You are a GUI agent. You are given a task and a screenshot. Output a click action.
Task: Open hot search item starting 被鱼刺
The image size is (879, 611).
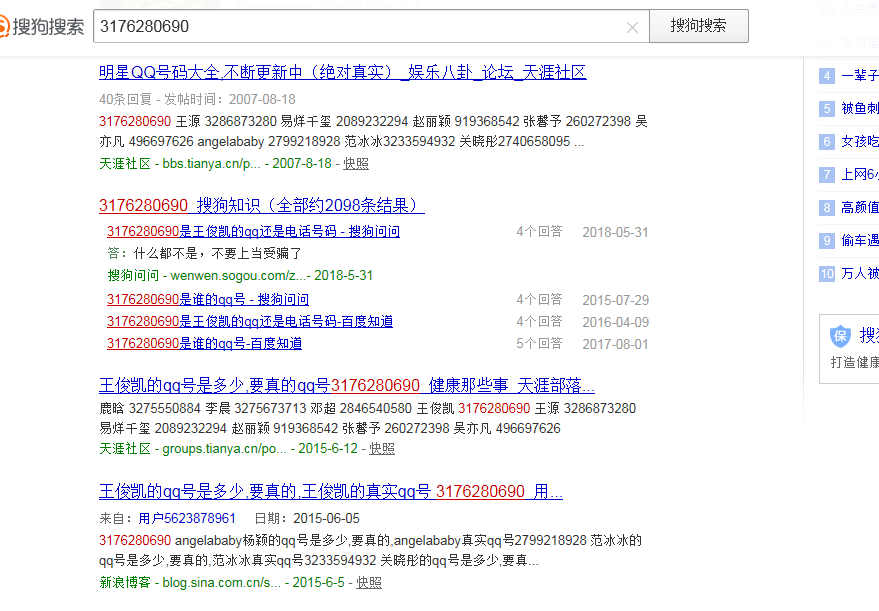(x=860, y=108)
